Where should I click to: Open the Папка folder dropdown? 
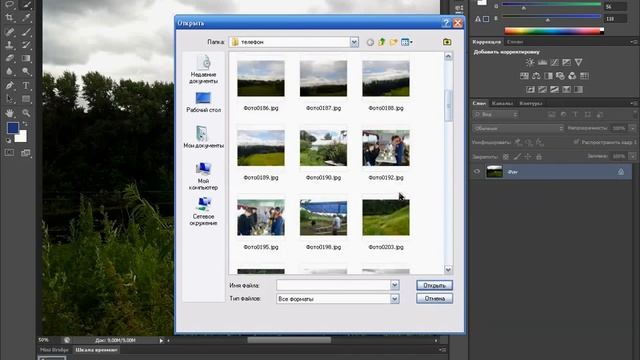[x=354, y=42]
